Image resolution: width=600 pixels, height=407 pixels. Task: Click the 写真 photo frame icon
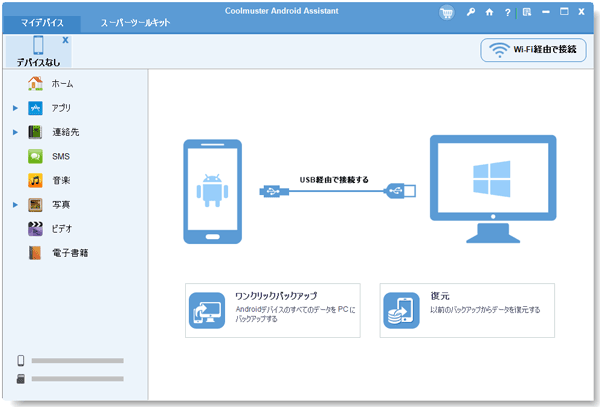35,205
